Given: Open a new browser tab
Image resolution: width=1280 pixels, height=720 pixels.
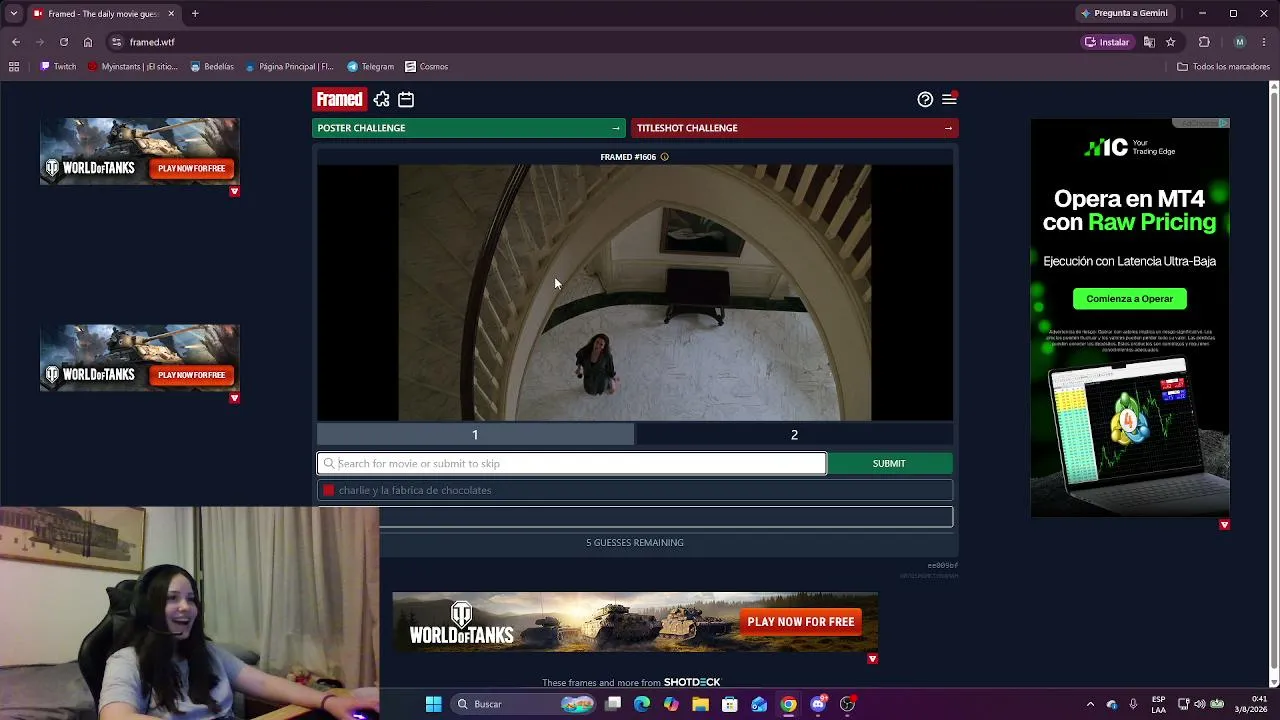Looking at the screenshot, I should point(195,13).
